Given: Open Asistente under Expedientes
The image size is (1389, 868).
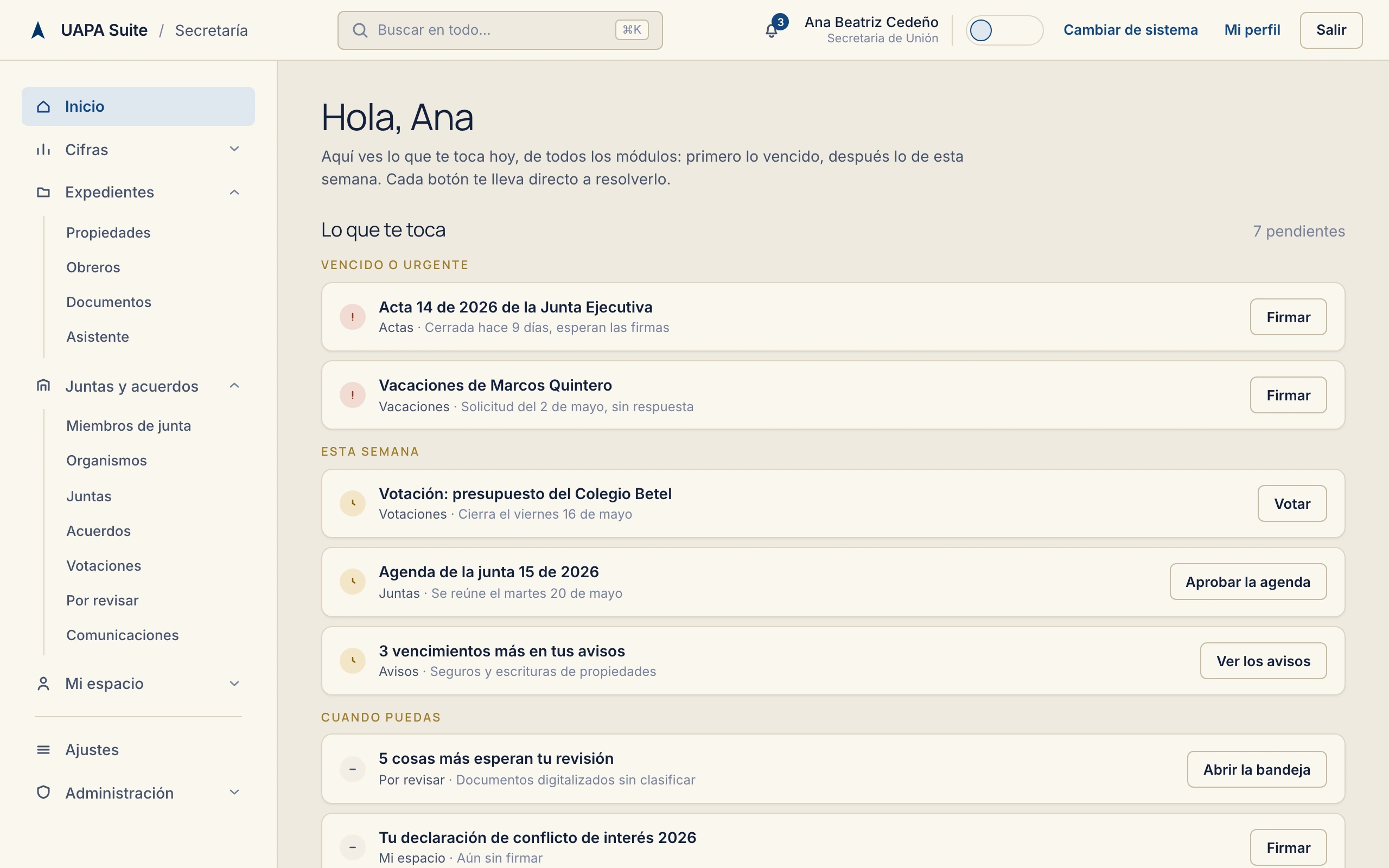Looking at the screenshot, I should click(x=98, y=337).
